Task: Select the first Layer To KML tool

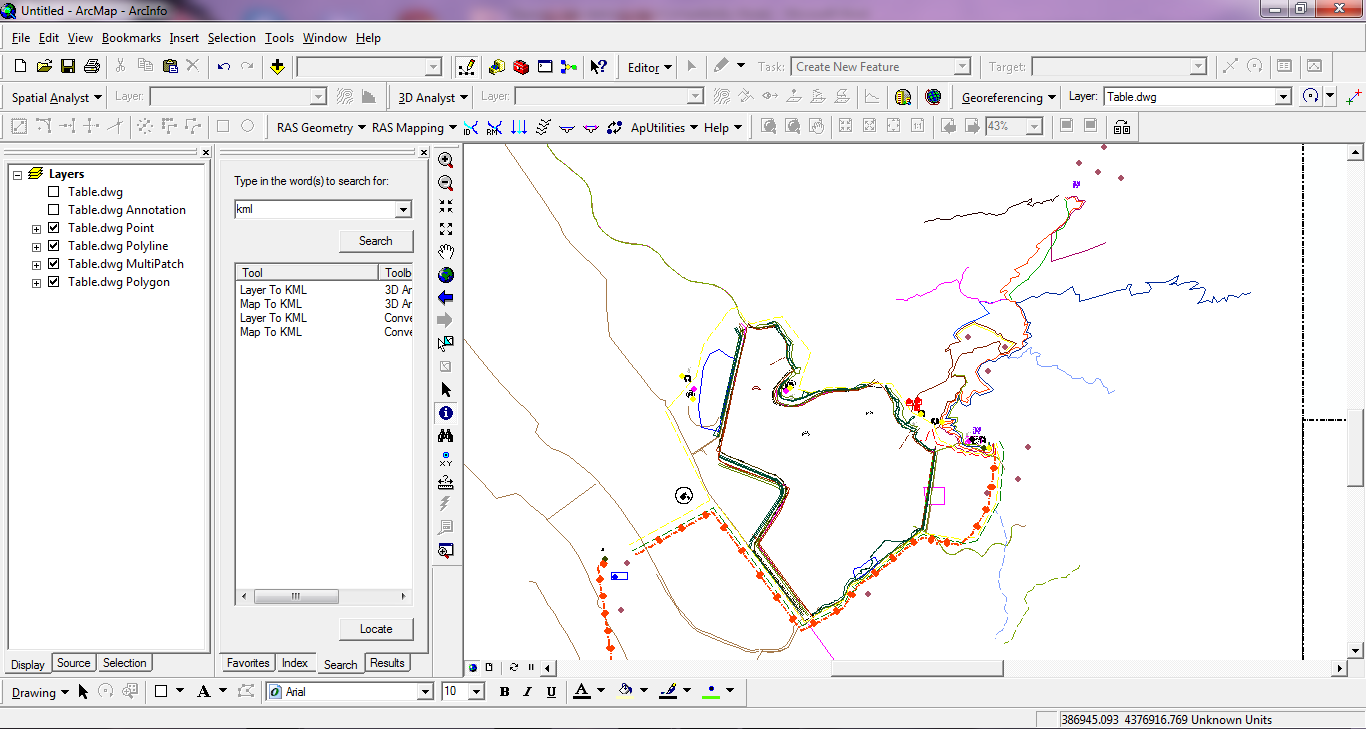Action: click(273, 290)
